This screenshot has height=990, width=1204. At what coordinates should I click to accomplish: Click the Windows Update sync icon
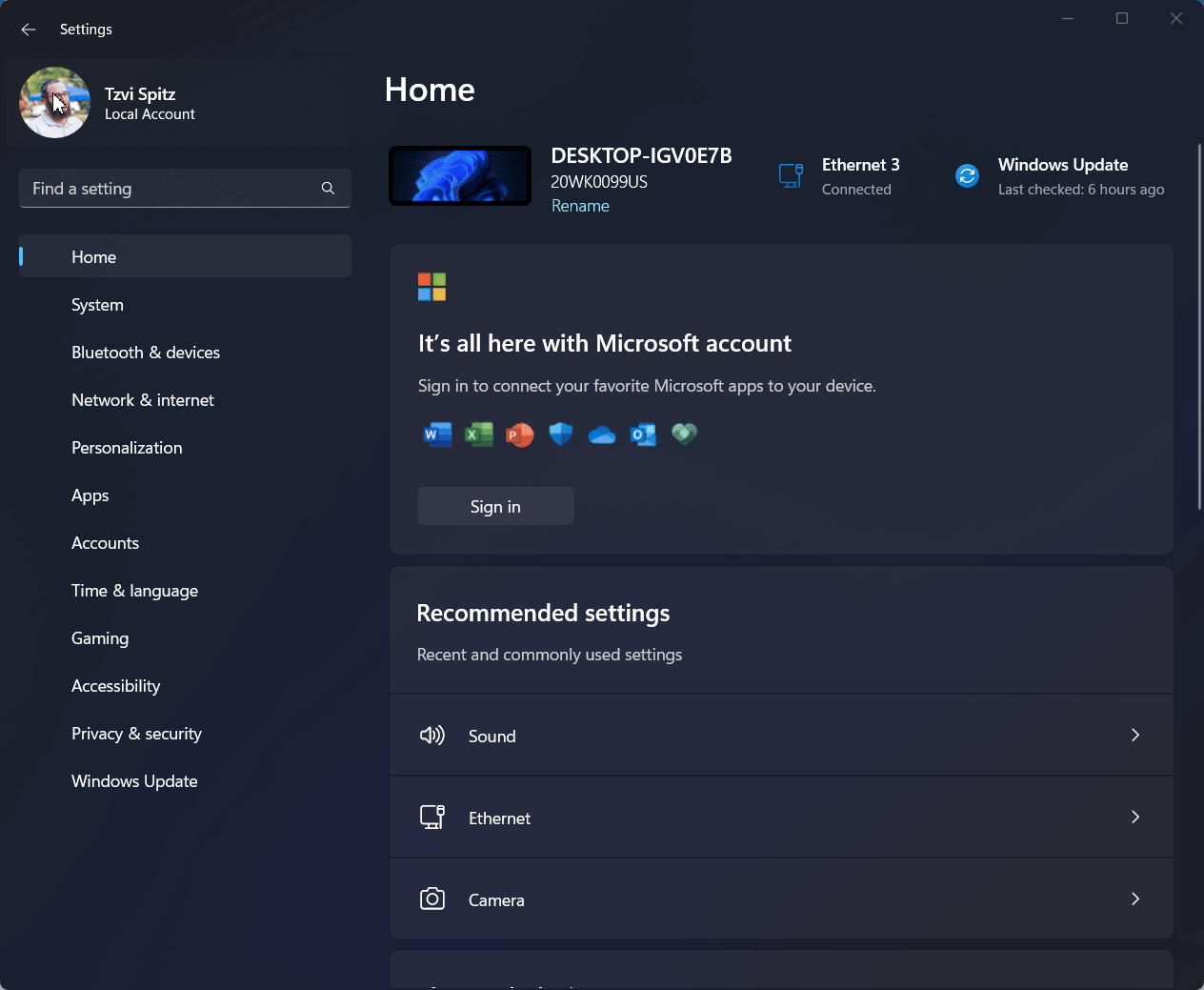[967, 176]
